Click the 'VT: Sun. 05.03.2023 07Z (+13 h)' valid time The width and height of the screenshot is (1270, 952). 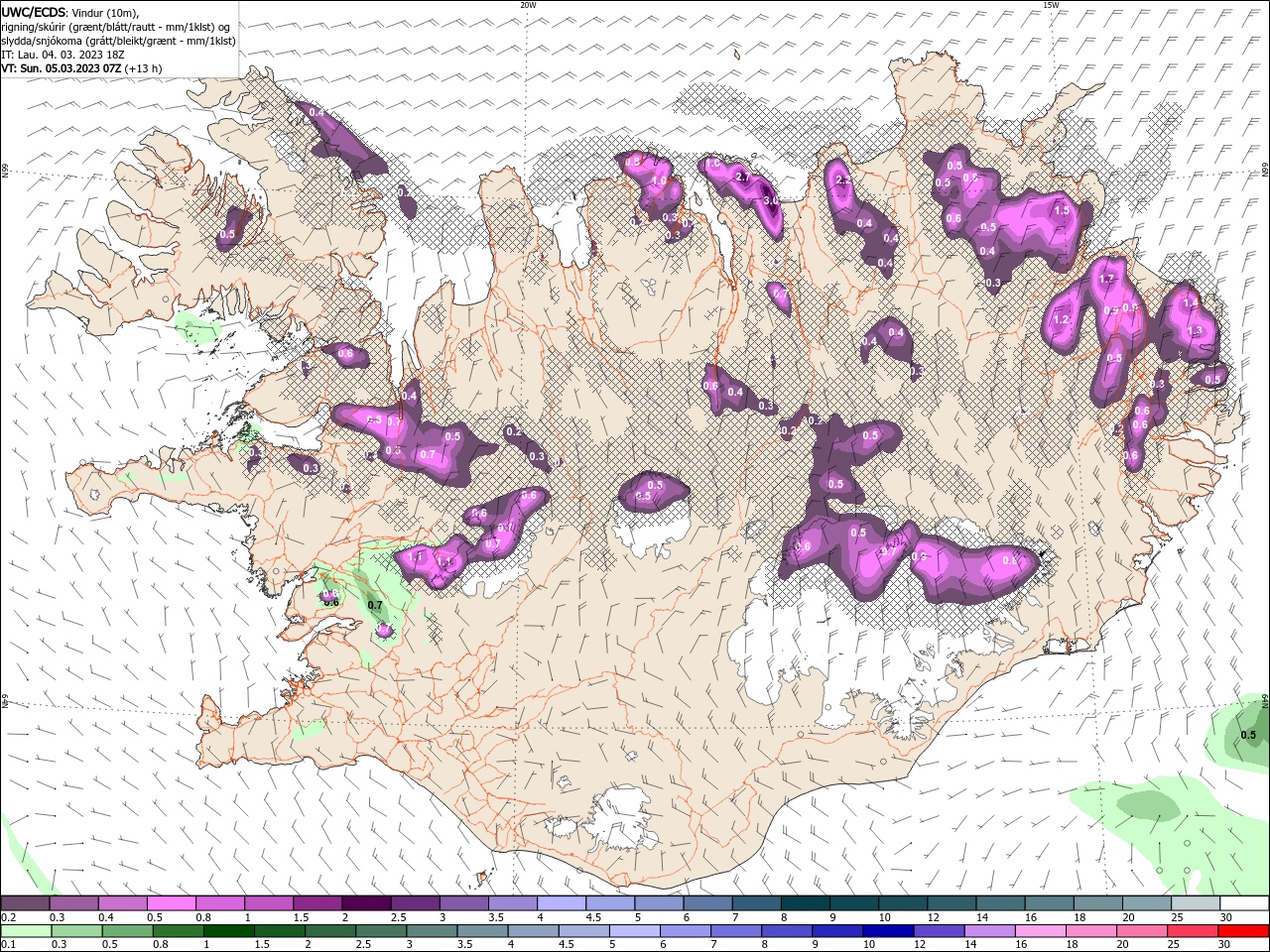coord(81,68)
